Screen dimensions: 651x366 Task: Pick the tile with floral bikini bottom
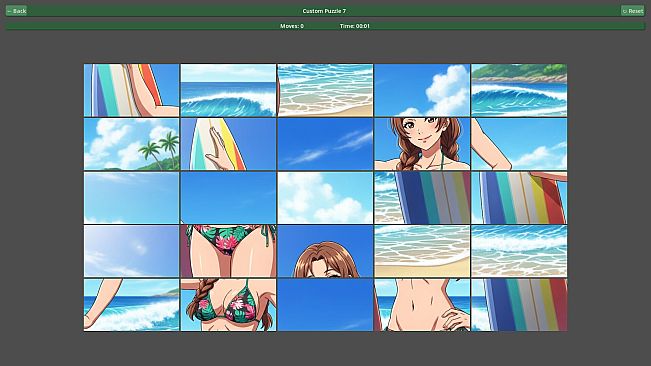(228, 251)
